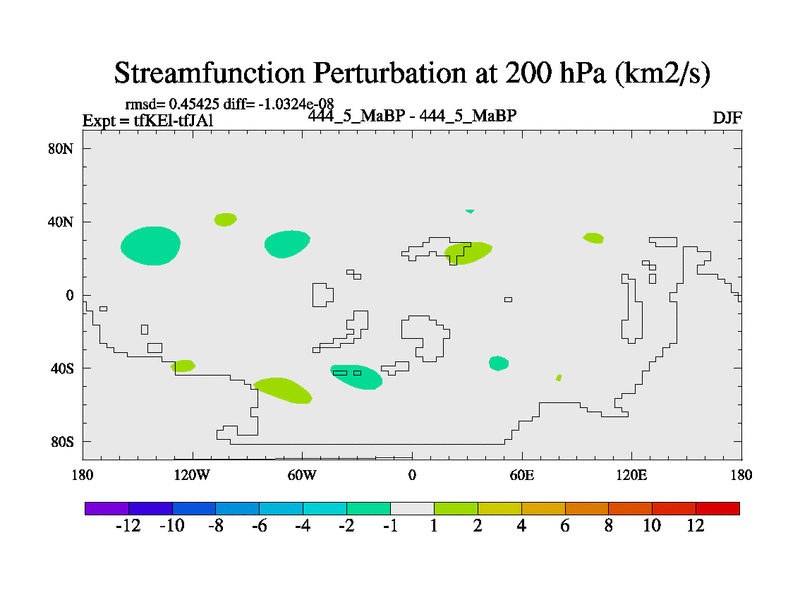This screenshot has width=800, height=600.
Task: Click the violet colorbar swatch below -12
Action: pos(107,508)
